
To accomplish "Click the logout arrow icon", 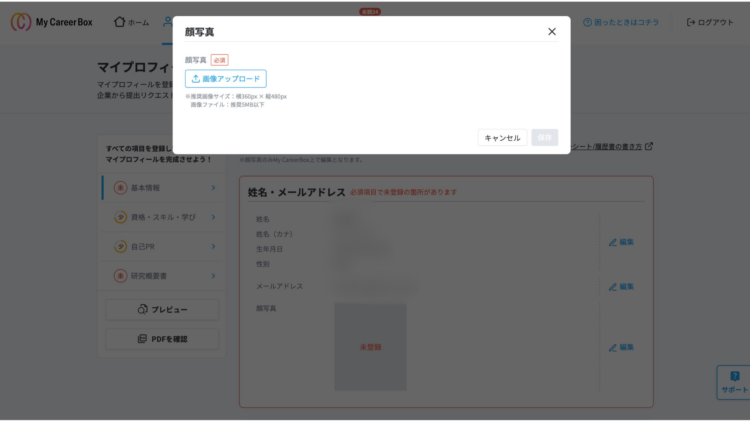I will tap(691, 22).
